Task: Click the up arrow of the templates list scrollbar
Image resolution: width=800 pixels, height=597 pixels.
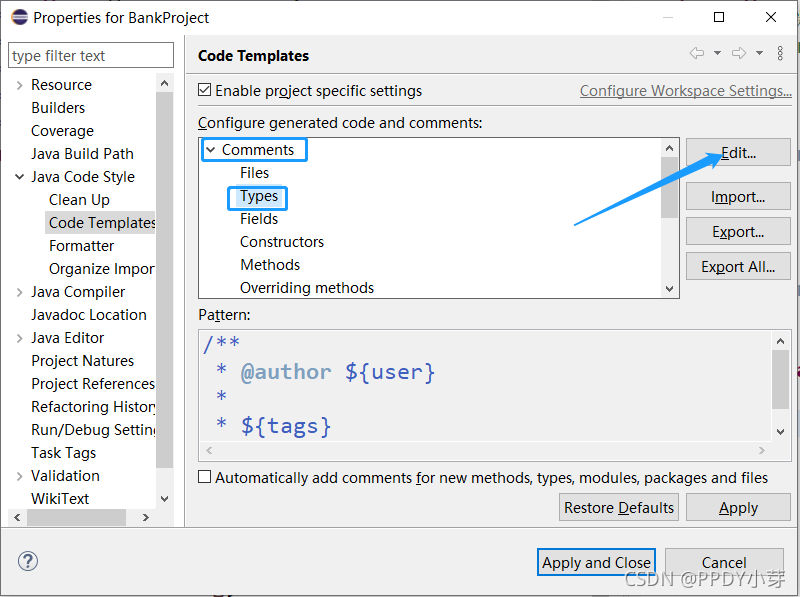Action: [x=669, y=148]
